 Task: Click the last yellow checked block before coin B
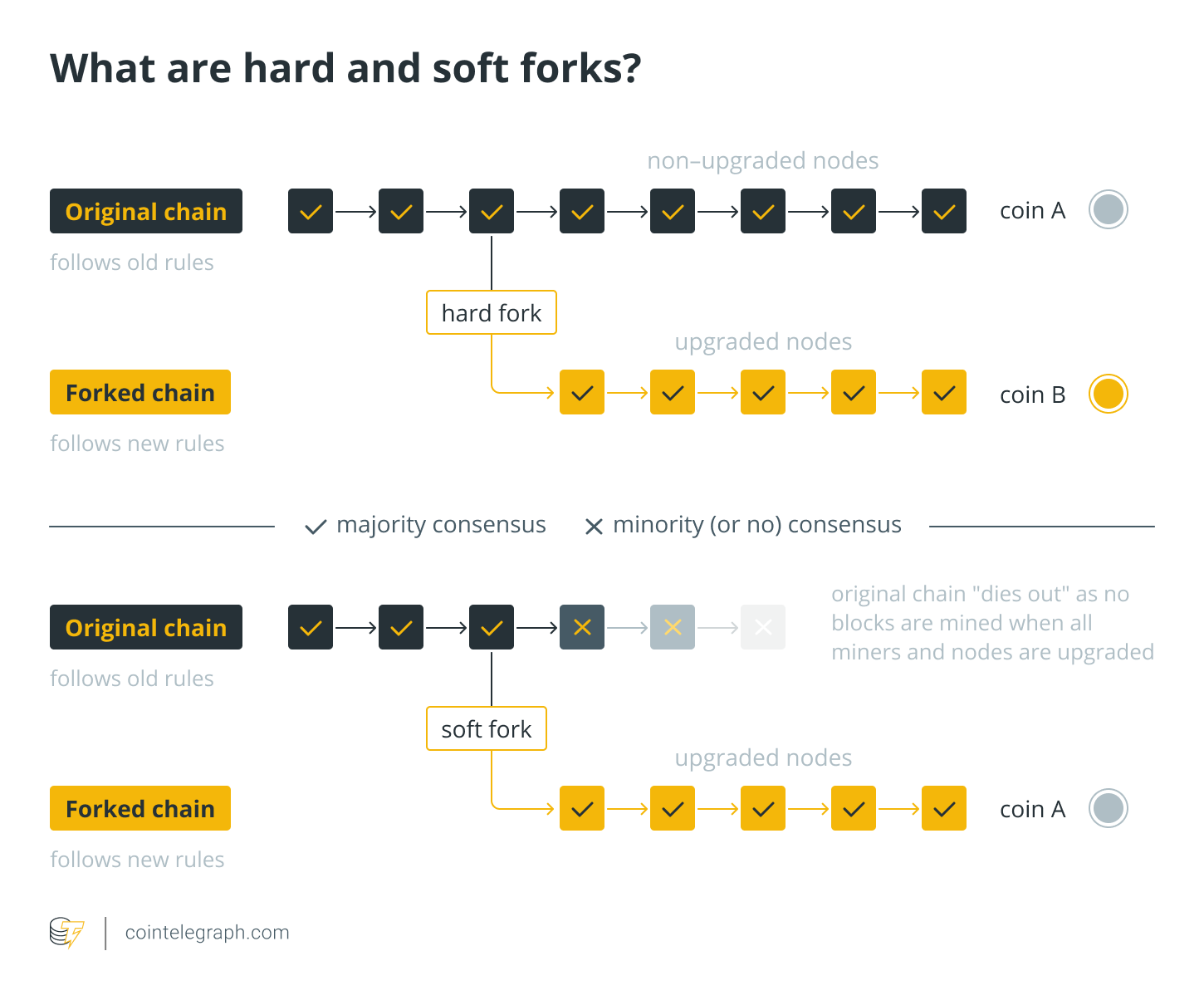tap(944, 392)
